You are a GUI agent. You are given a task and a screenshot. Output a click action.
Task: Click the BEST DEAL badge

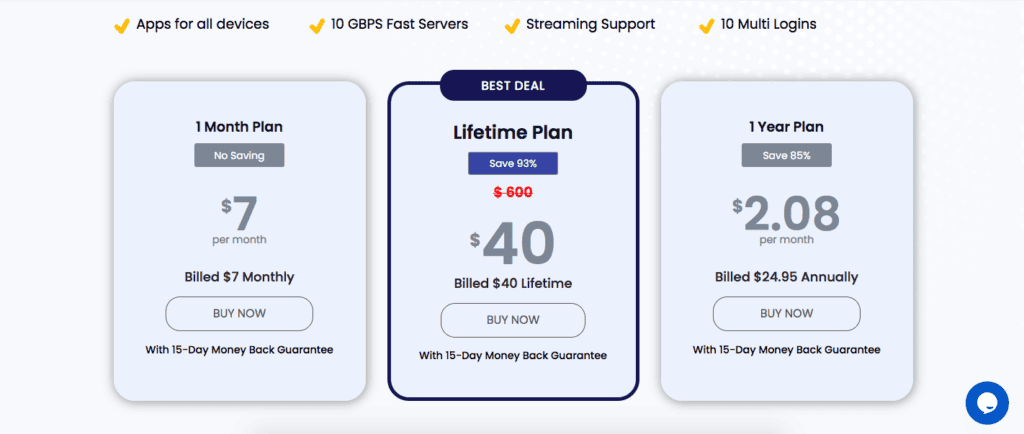[x=513, y=85]
